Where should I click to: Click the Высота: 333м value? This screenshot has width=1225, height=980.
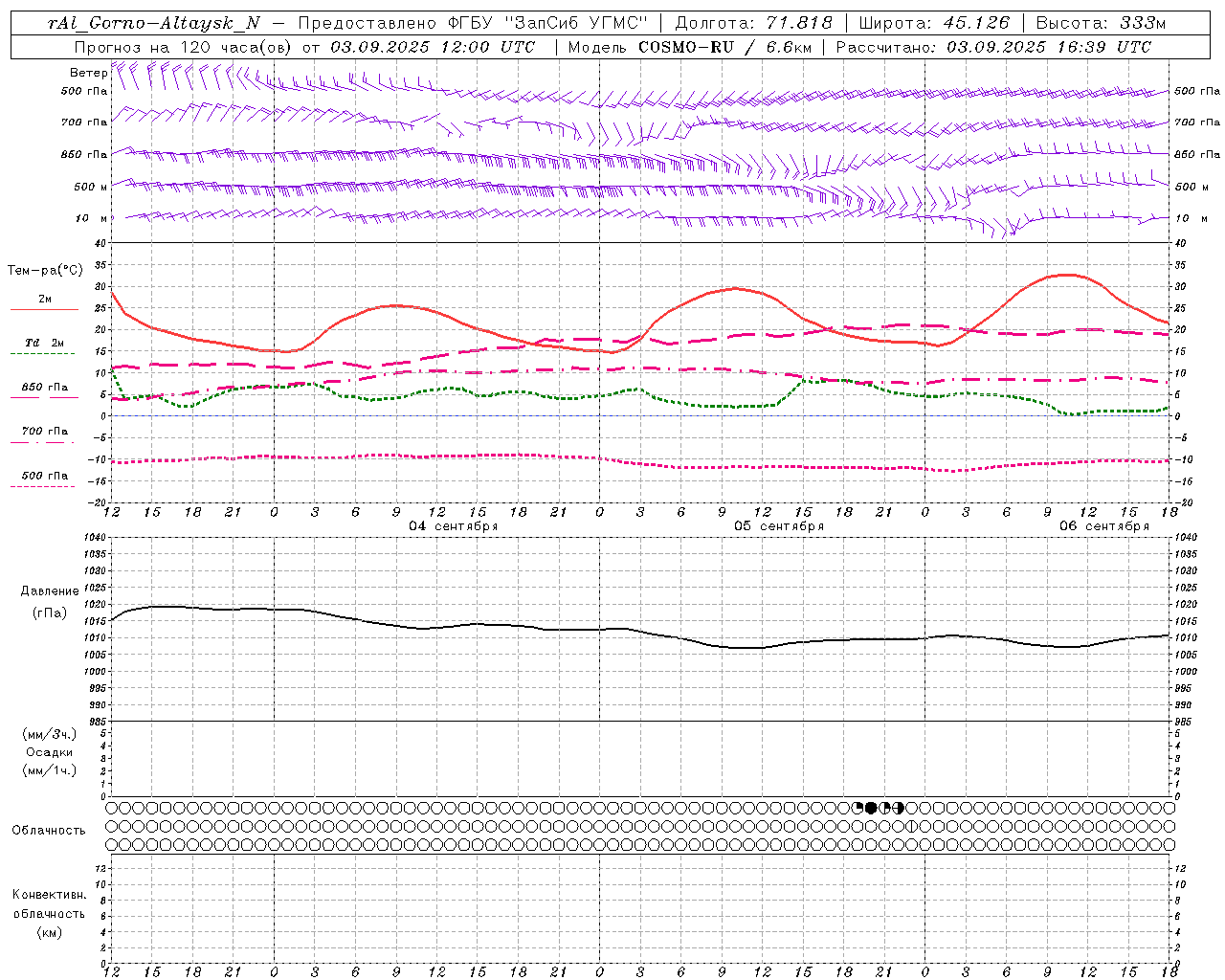1102,23
